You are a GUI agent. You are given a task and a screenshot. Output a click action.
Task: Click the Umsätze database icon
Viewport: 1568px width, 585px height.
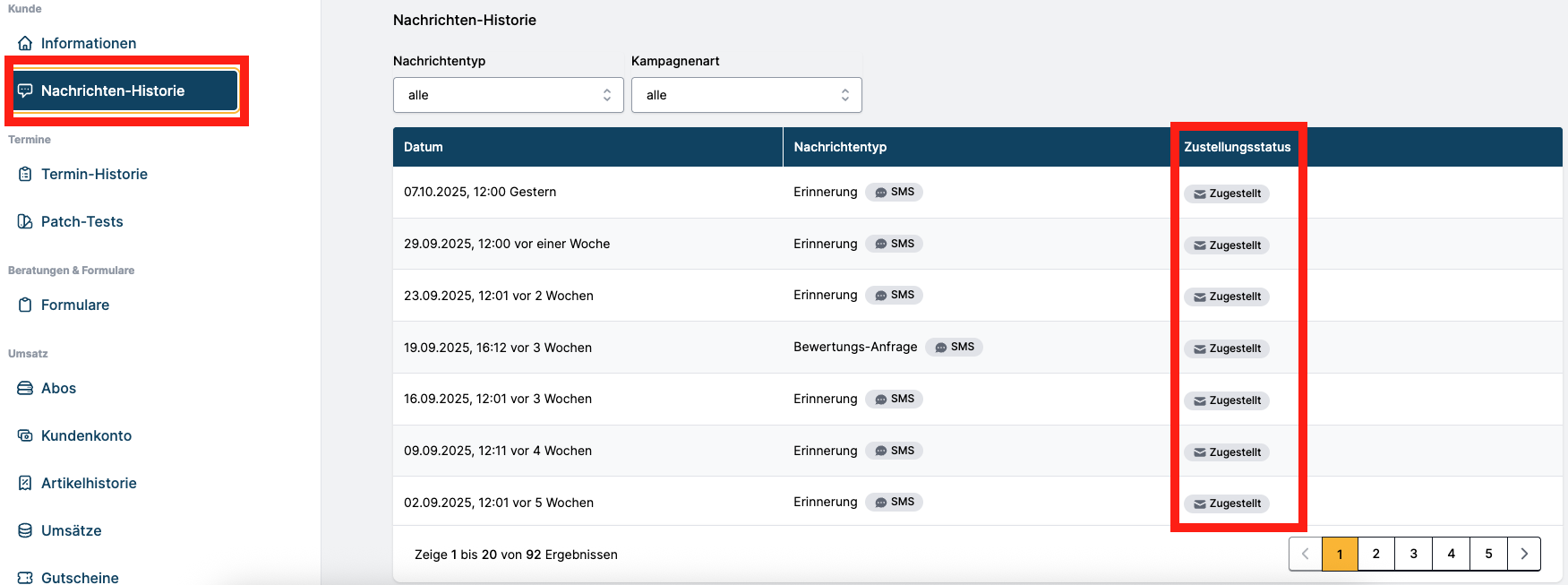point(25,530)
